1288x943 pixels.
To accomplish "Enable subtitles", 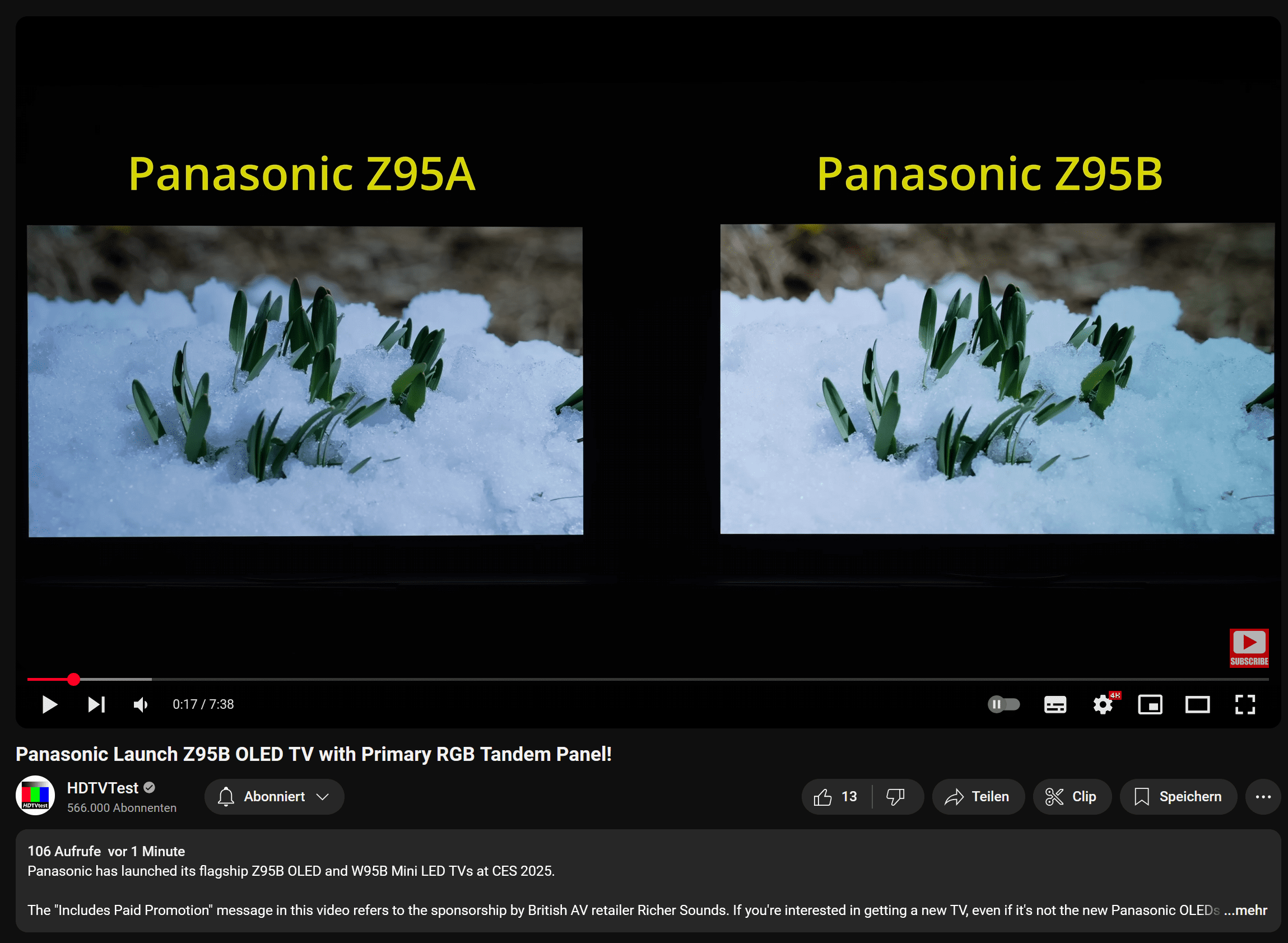I will (1054, 704).
